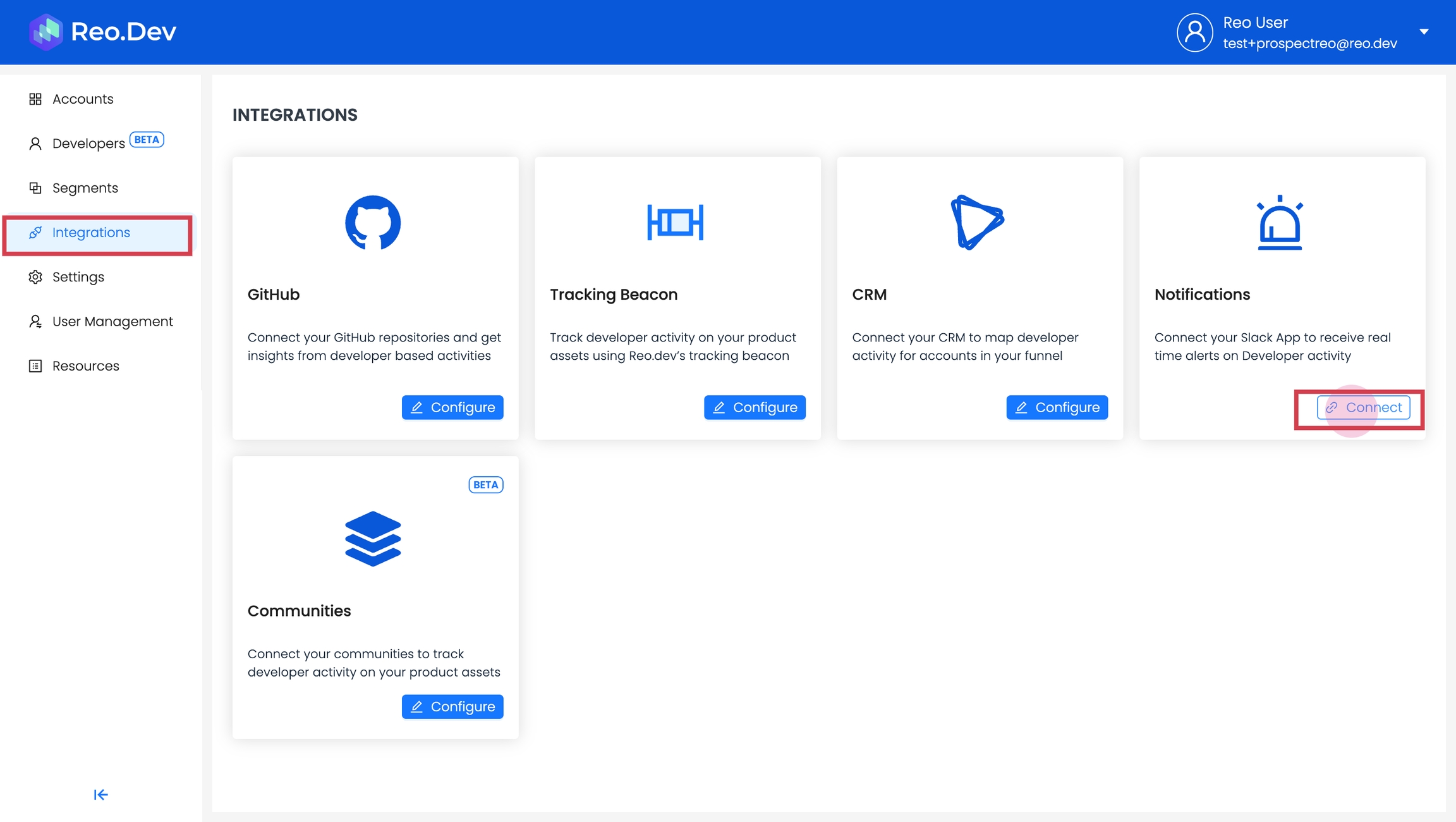The width and height of the screenshot is (1456, 822).
Task: Configure the Tracking Beacon integration
Action: pyautogui.click(x=755, y=407)
